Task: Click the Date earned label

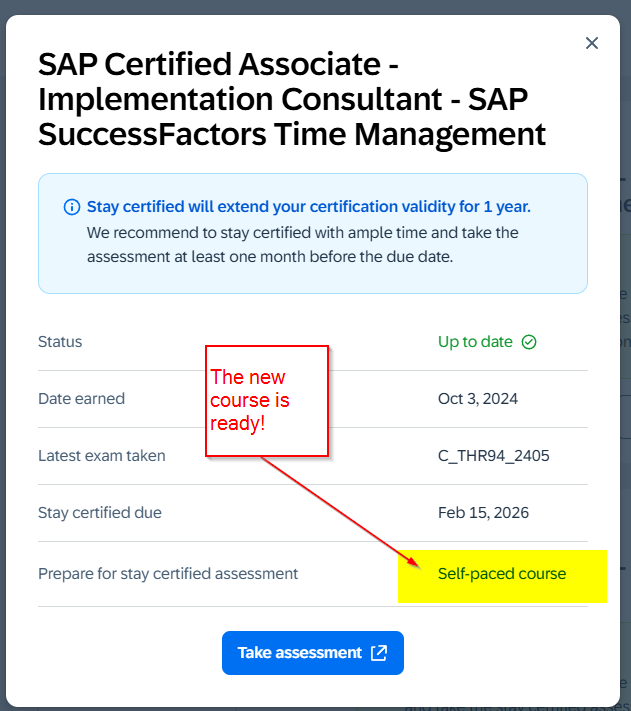Action: click(81, 399)
